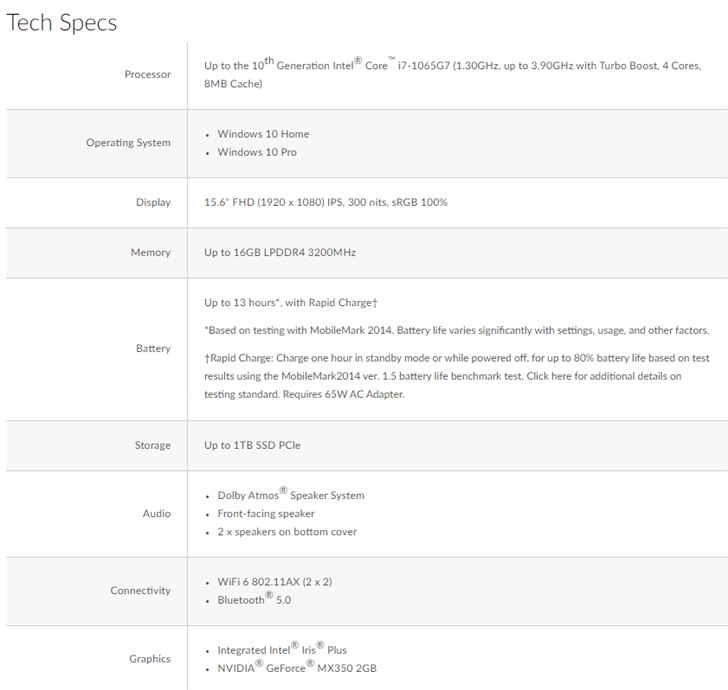
Task: Select the Audio row label
Action: tap(156, 513)
